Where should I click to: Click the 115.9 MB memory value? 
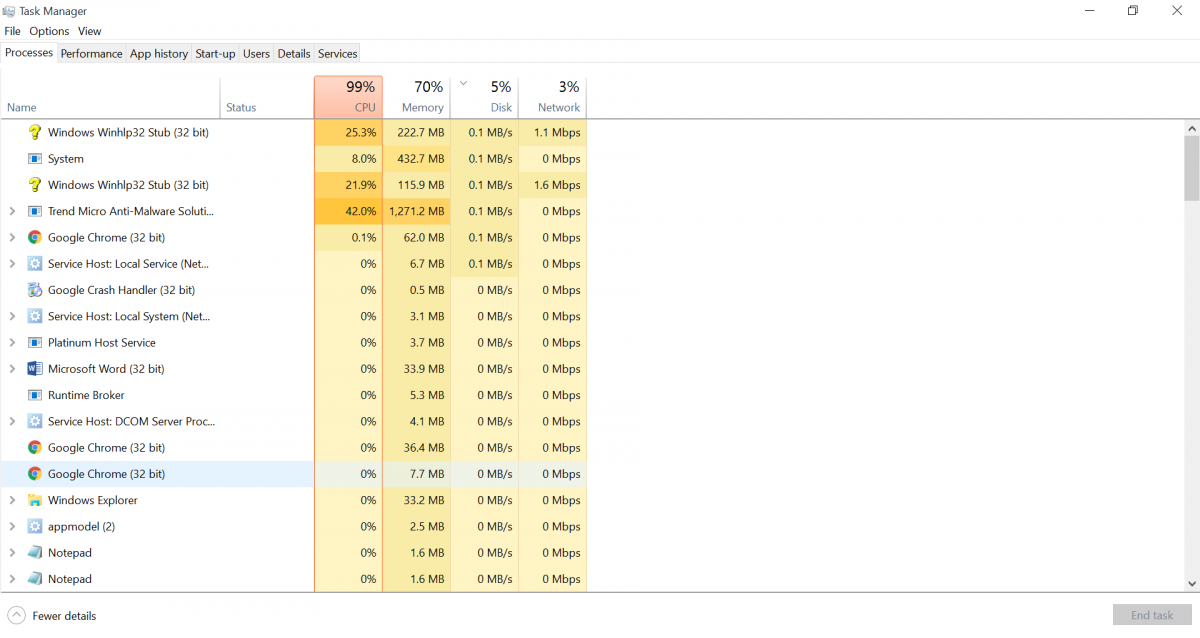coord(420,185)
